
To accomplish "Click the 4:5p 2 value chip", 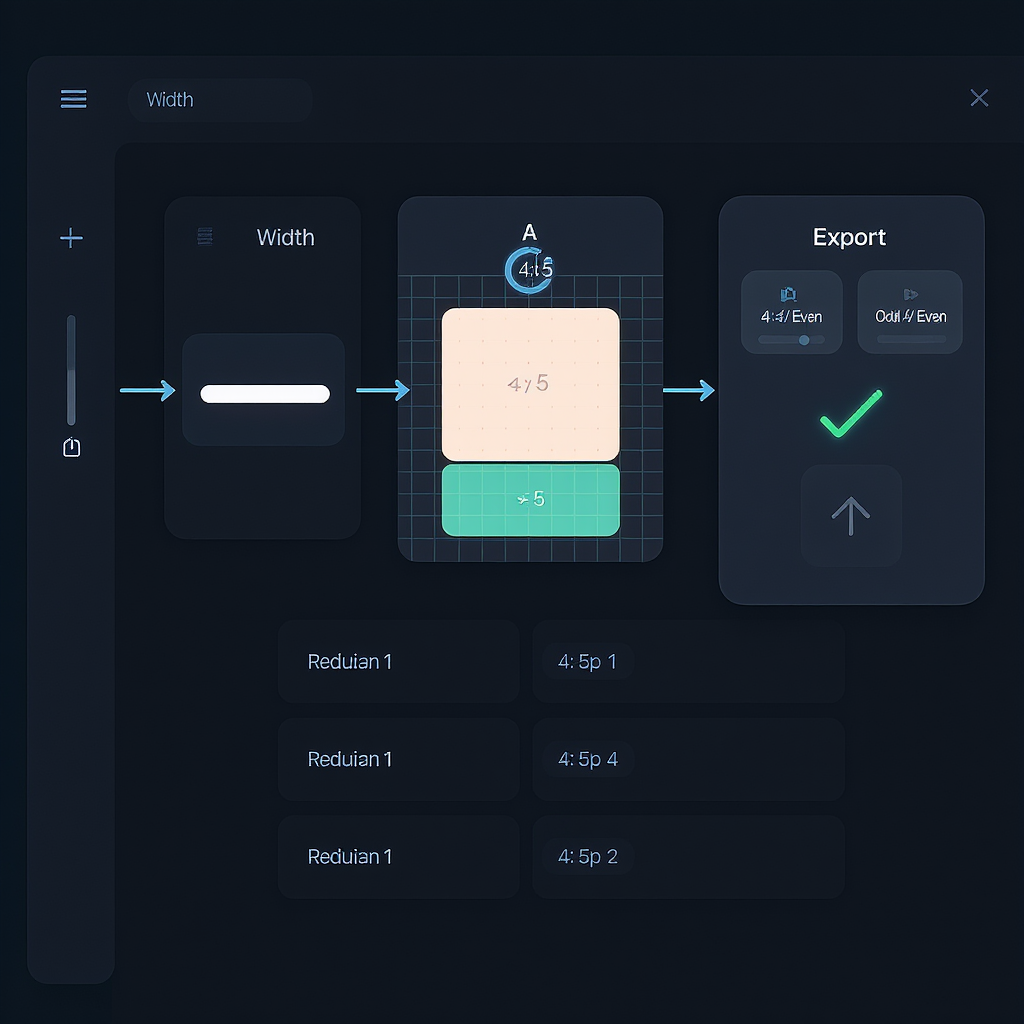I will pos(587,856).
